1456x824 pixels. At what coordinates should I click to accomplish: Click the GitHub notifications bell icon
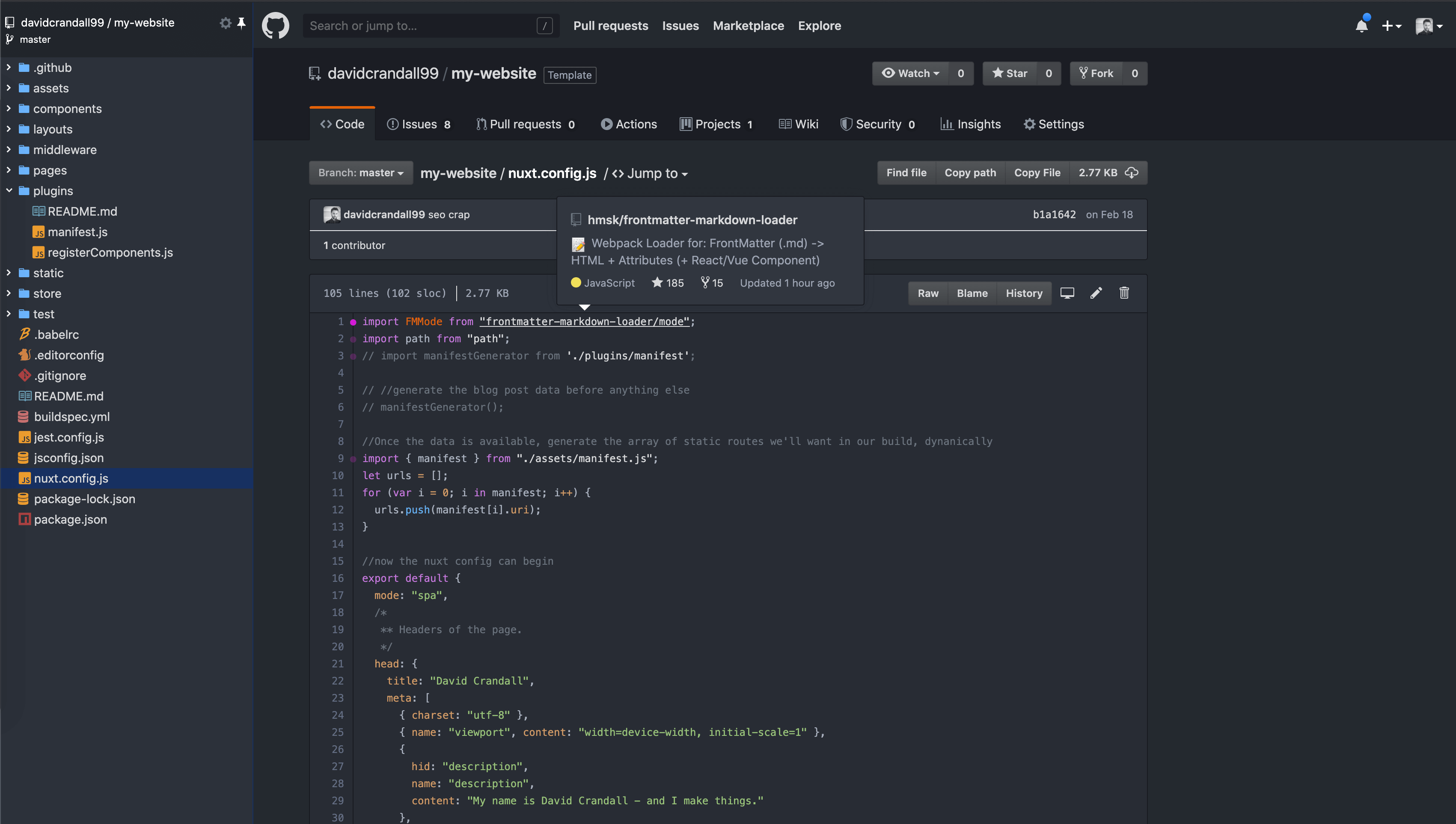point(1362,25)
